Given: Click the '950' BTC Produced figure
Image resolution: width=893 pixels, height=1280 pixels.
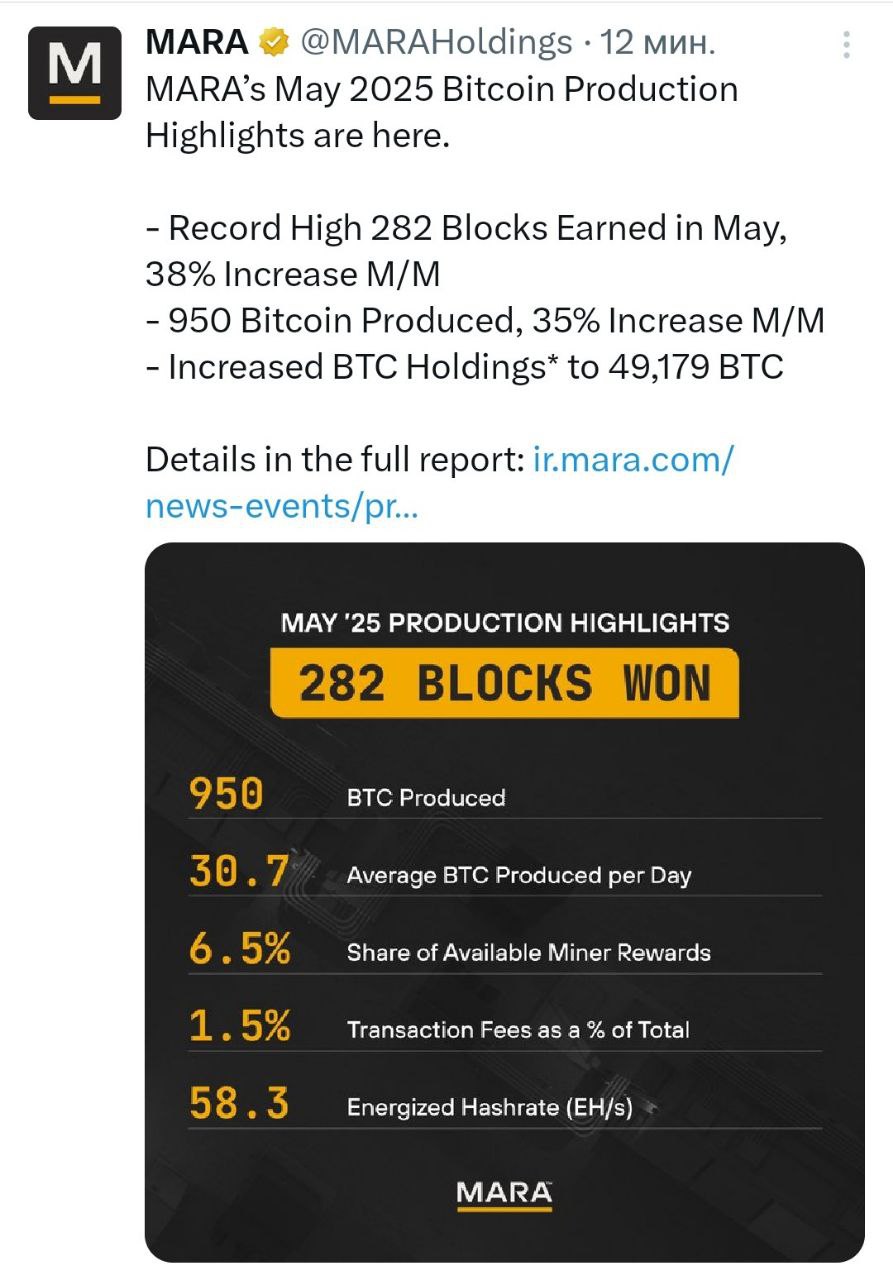Looking at the screenshot, I should click(x=227, y=794).
